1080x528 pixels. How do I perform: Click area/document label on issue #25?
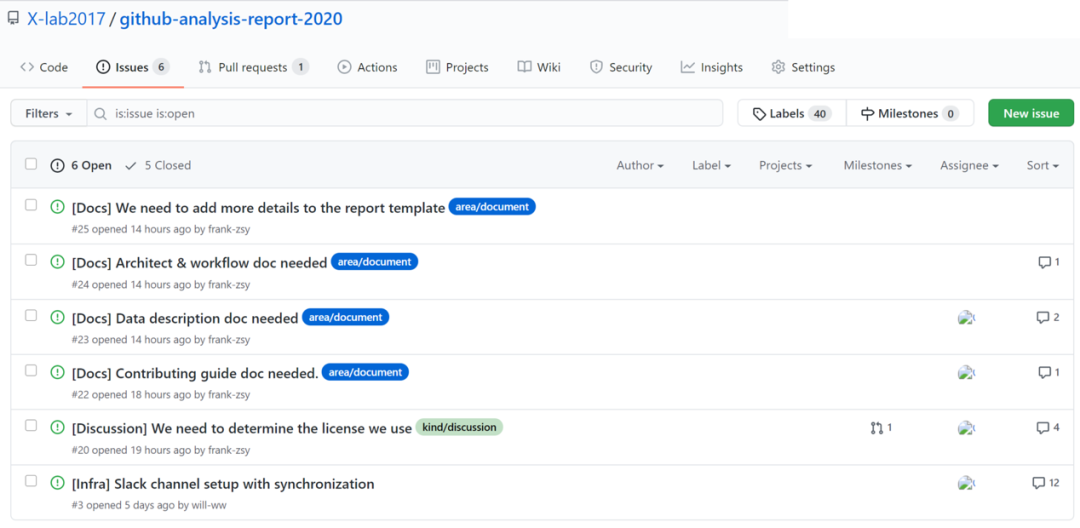pos(492,207)
